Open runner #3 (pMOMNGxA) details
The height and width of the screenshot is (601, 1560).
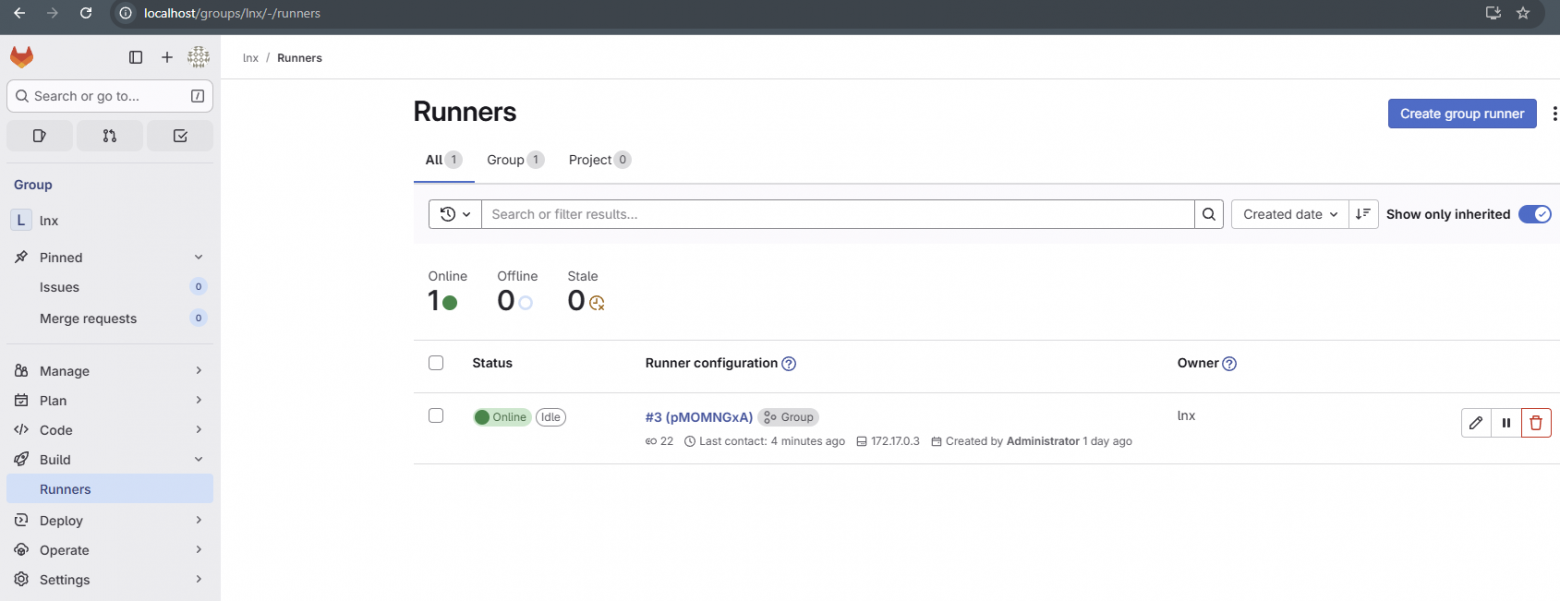point(698,416)
